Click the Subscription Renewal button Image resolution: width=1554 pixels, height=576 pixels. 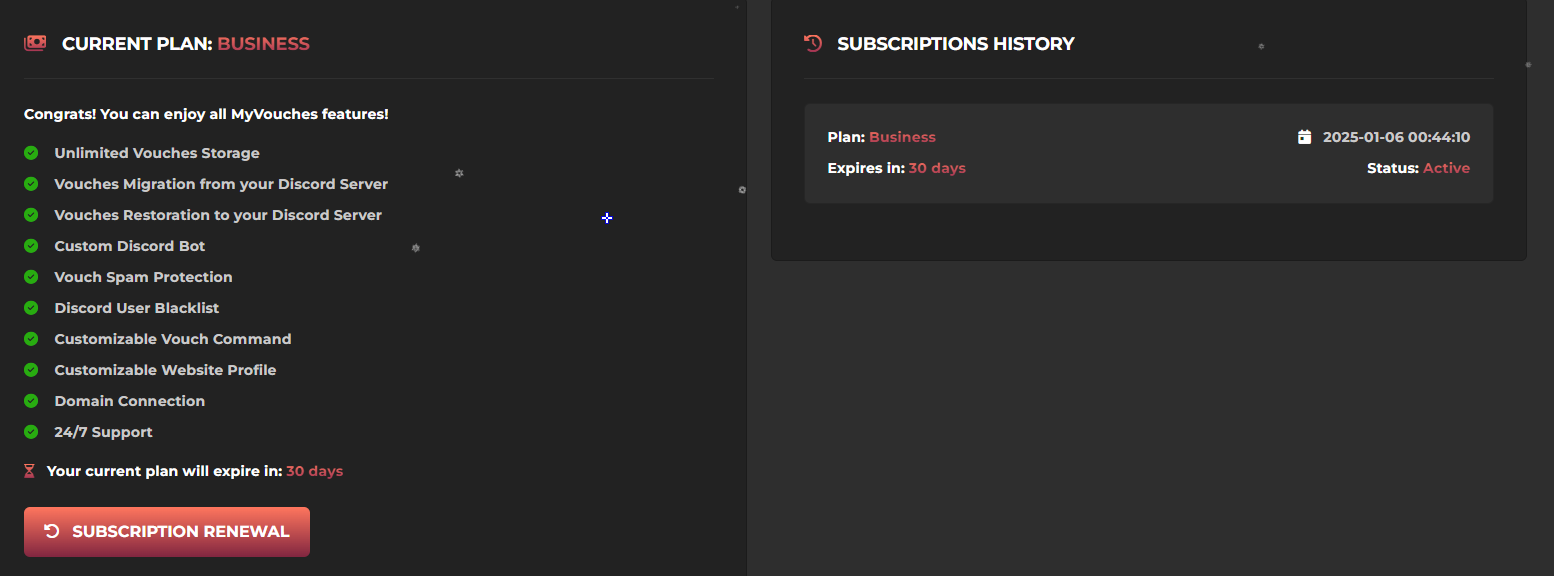167,532
